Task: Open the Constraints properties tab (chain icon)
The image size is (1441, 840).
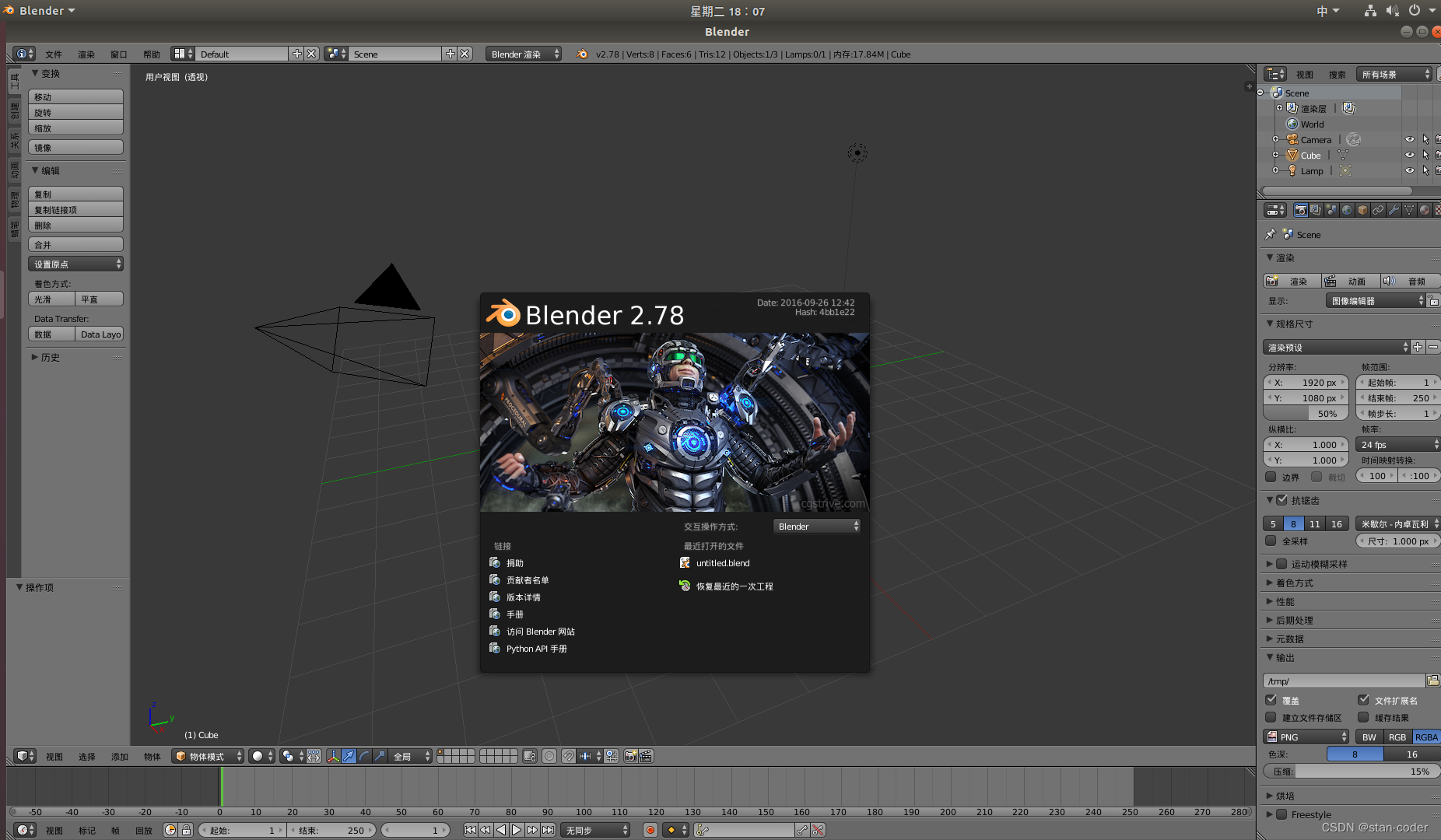Action: tap(1378, 210)
